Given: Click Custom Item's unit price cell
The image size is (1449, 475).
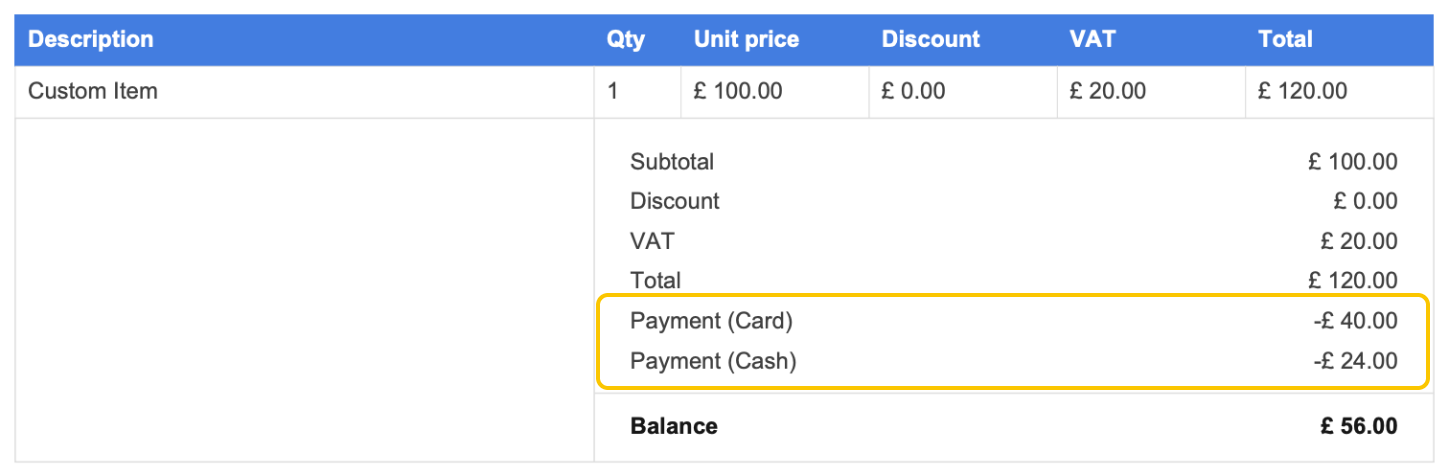Looking at the screenshot, I should coord(738,92).
